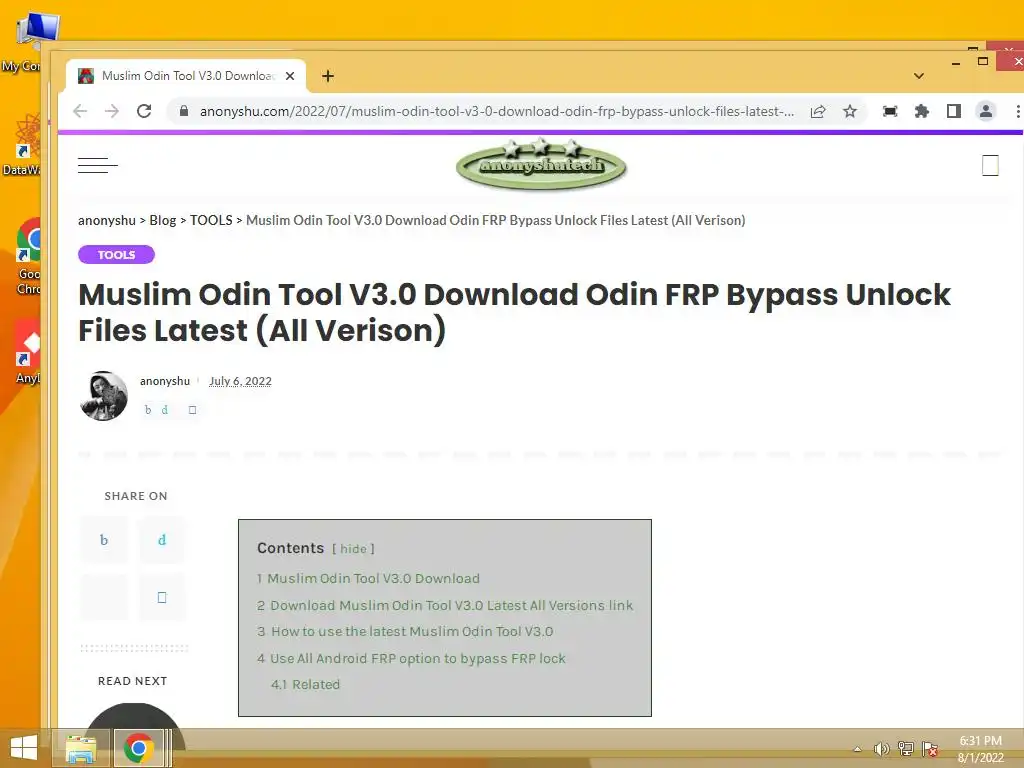Open the Action Center flag icon

point(930,749)
